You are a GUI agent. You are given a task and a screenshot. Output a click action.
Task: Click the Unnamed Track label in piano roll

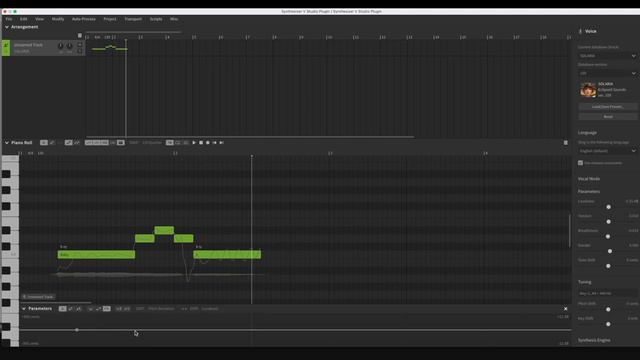point(38,297)
